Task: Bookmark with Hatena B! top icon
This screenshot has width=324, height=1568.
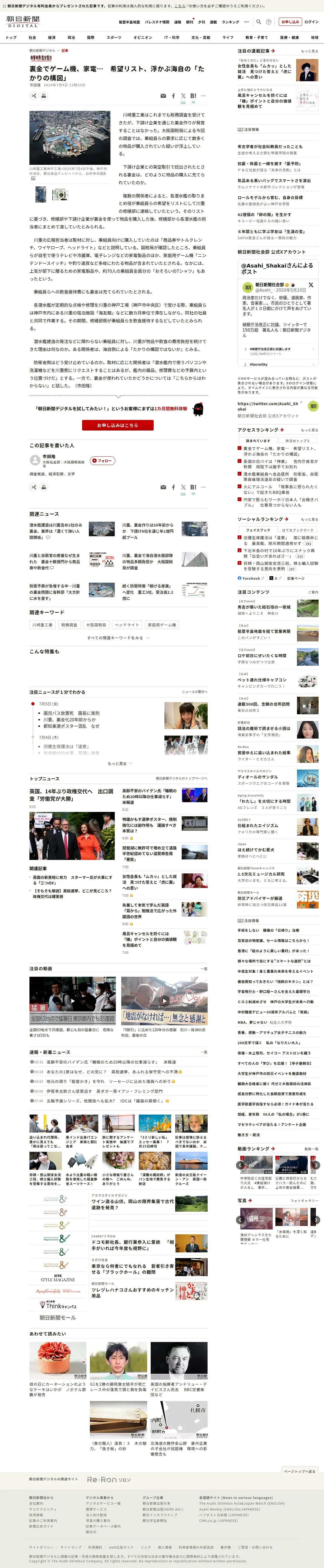Action: 193,95
